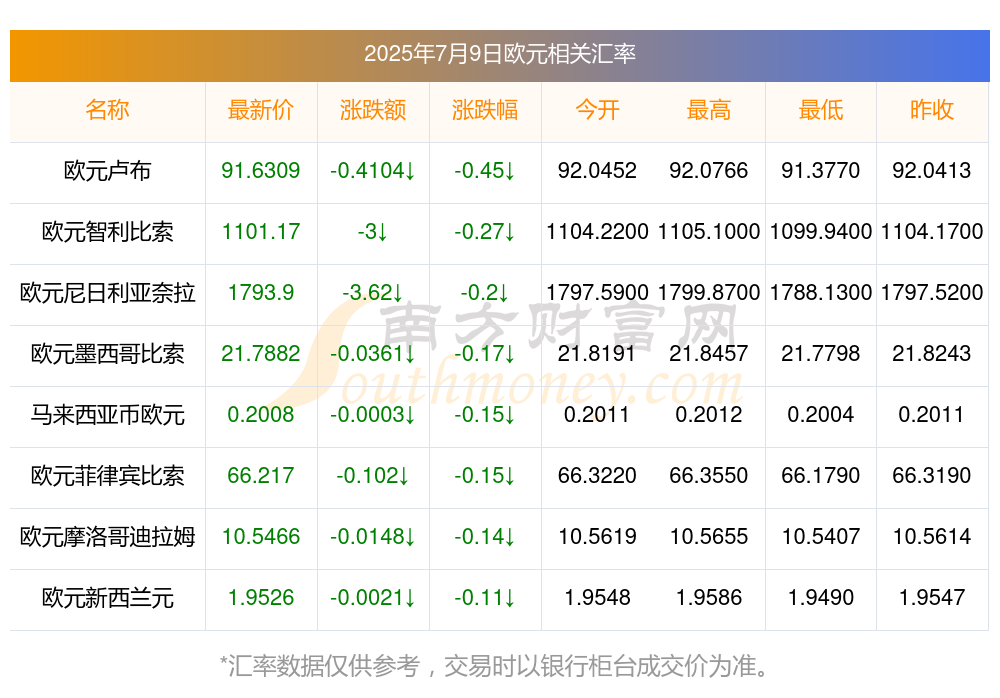Click high value 1.9586

coord(709,598)
